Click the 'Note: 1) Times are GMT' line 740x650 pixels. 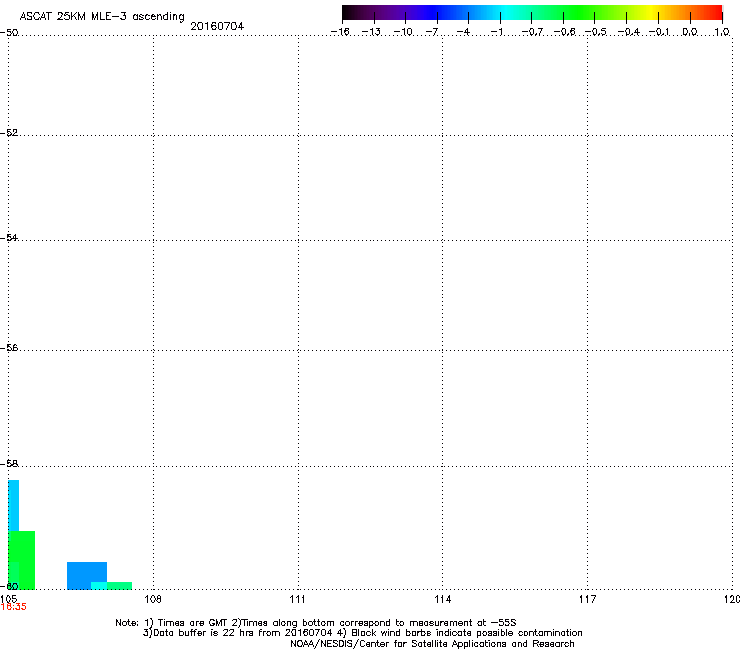[x=316, y=623]
